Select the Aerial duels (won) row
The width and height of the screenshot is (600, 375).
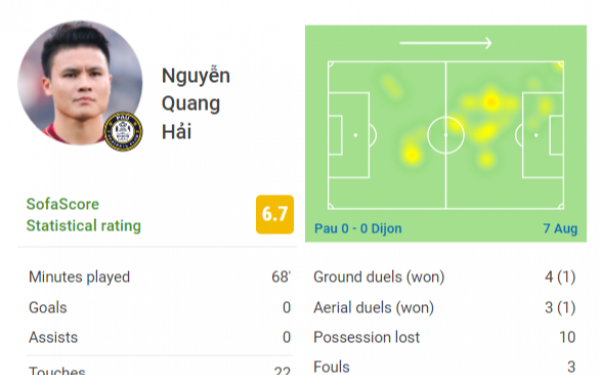[445, 307]
